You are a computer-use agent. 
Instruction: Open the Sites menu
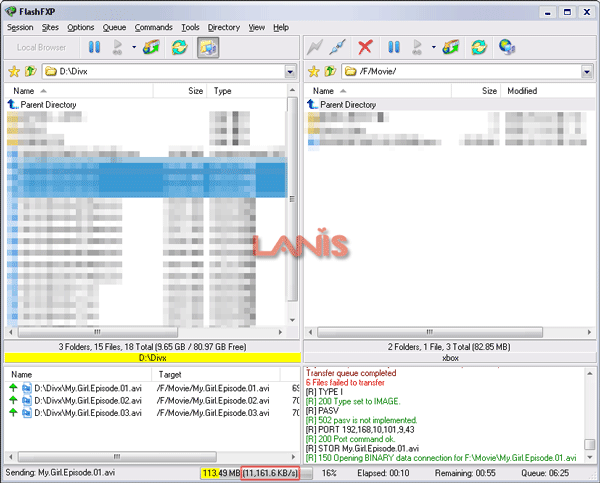pos(50,28)
